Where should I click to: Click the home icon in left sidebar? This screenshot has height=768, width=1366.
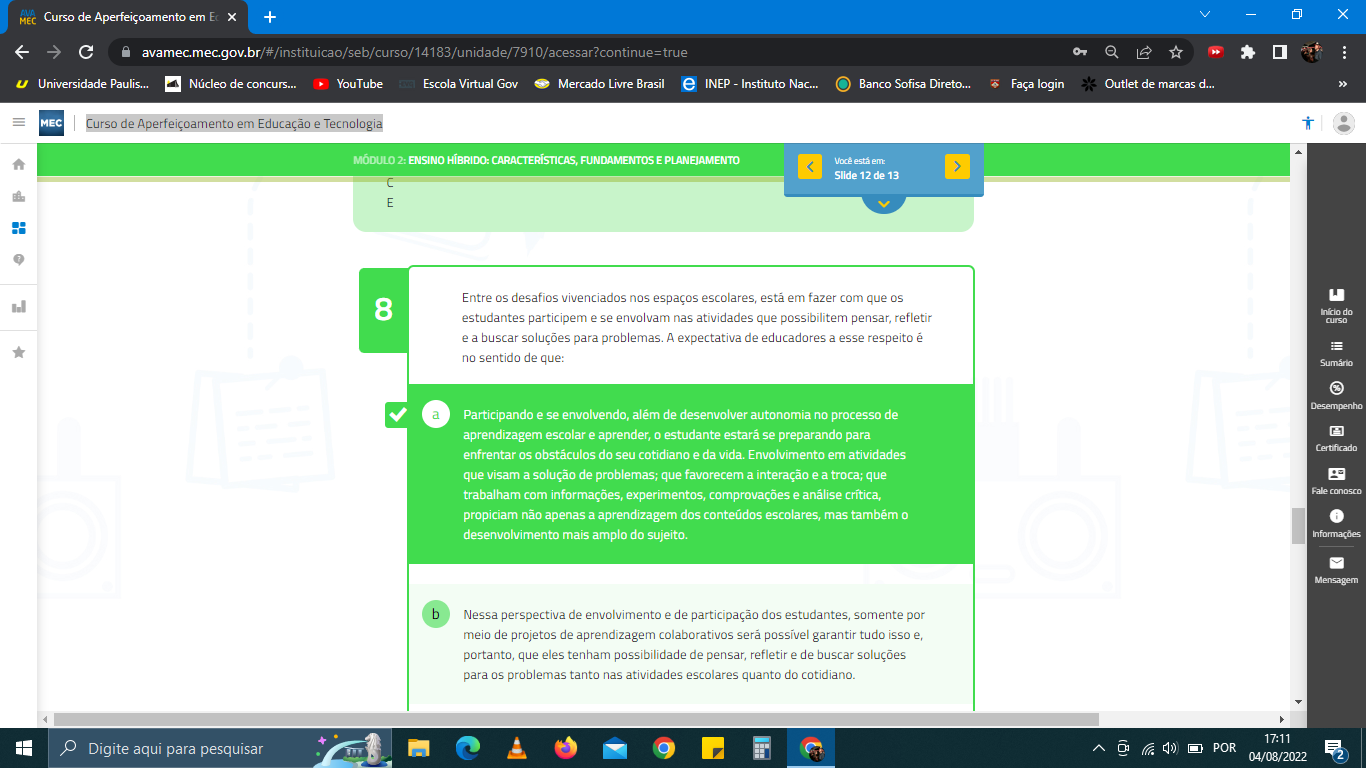coord(18,164)
